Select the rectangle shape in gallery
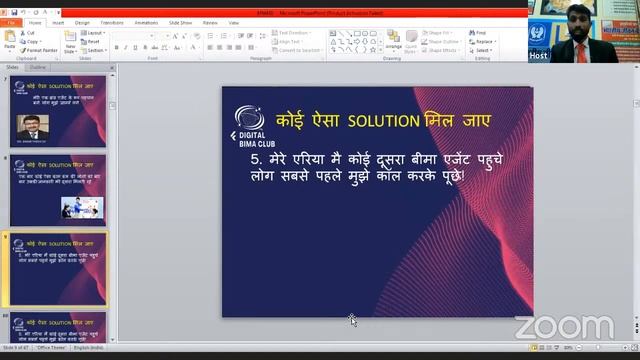The image size is (640, 360). [x=357, y=33]
